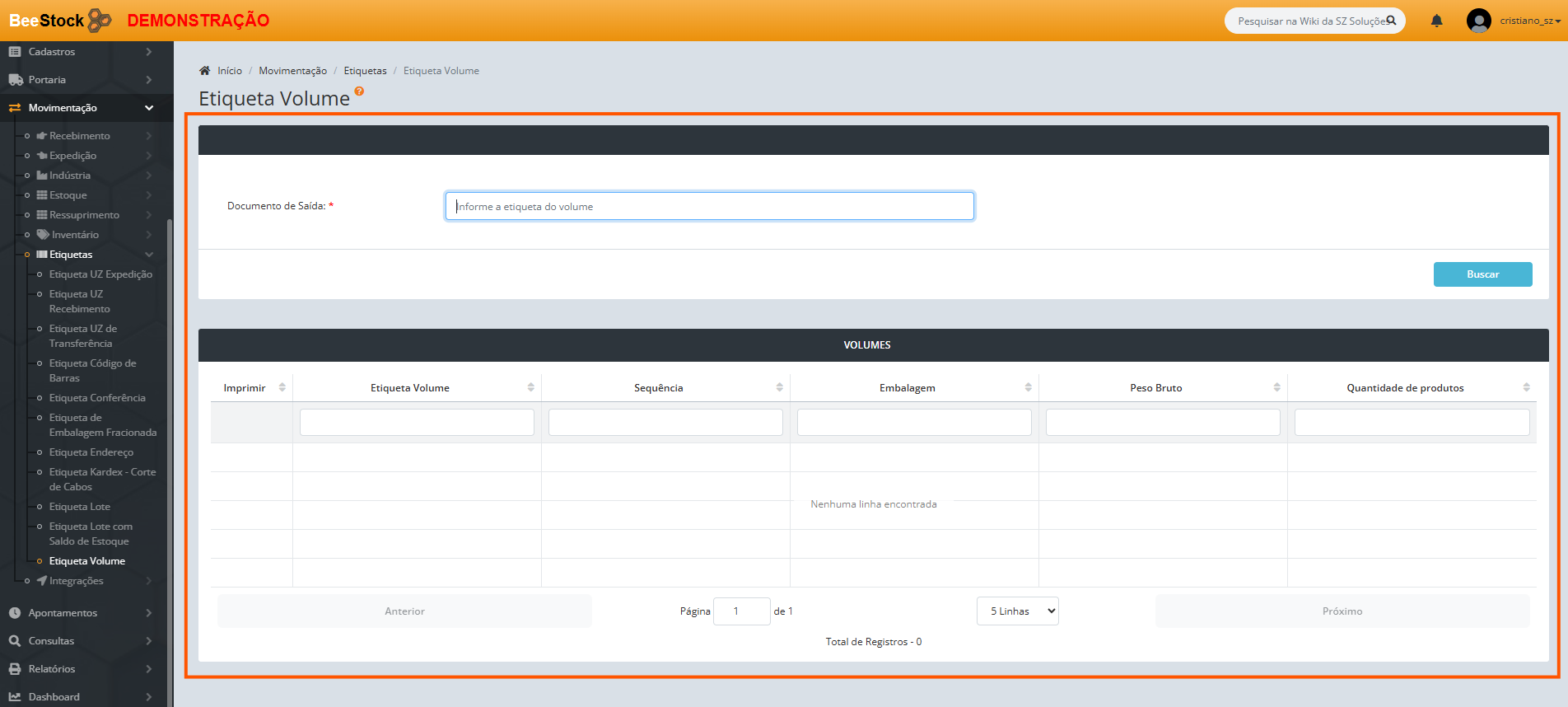Click the BeeStock honeycomb logo
Screen dimensions: 1568x707
point(100,20)
